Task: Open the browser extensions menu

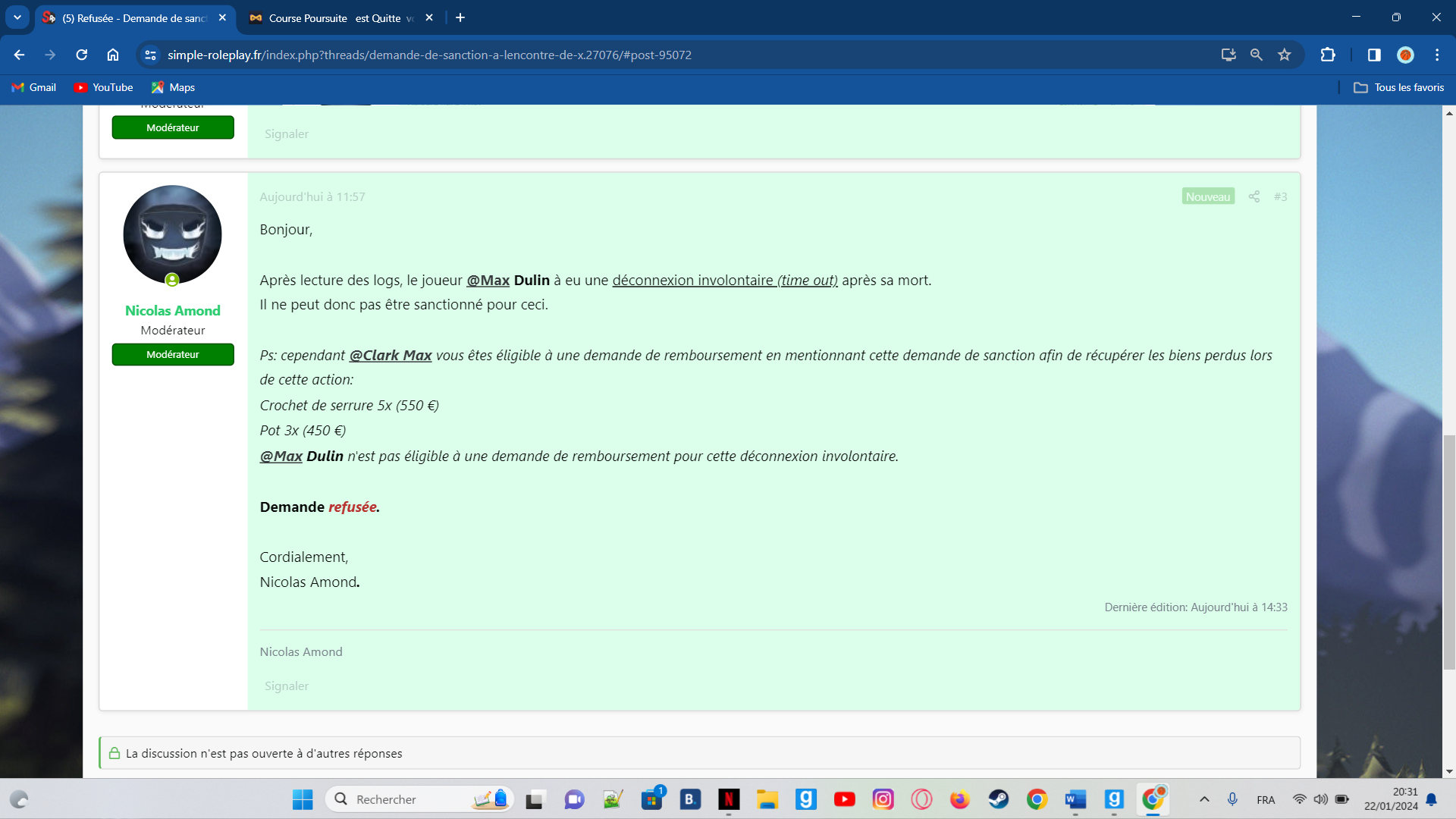Action: pos(1328,55)
